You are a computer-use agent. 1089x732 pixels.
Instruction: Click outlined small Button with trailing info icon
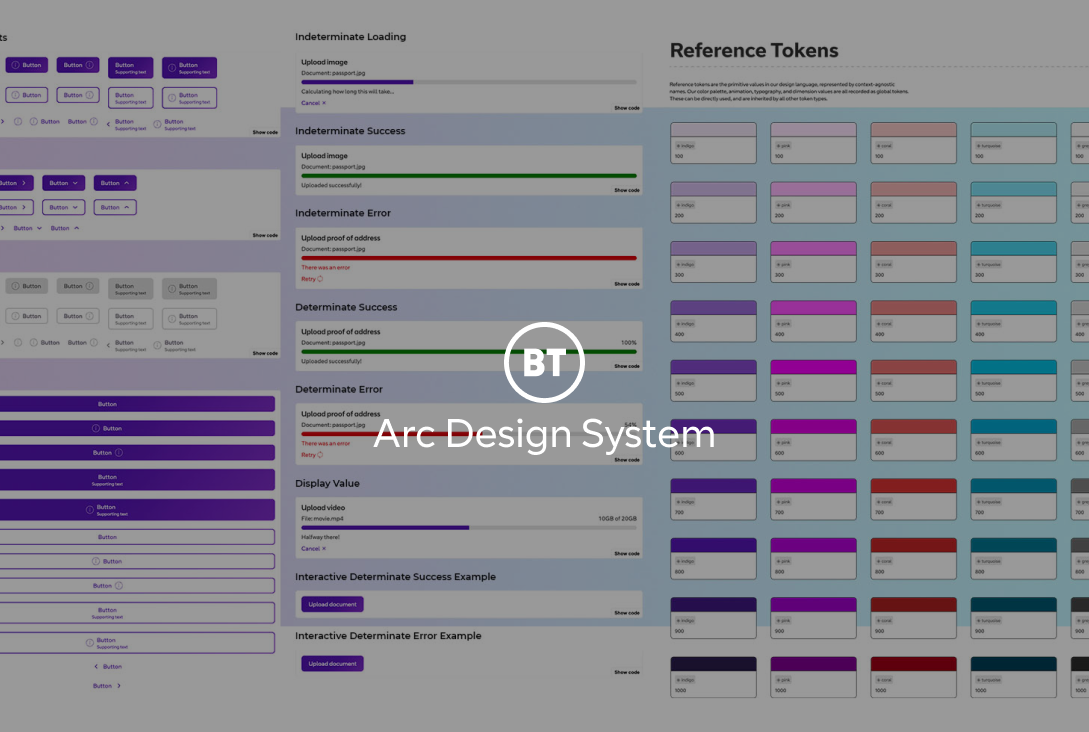pos(78,95)
